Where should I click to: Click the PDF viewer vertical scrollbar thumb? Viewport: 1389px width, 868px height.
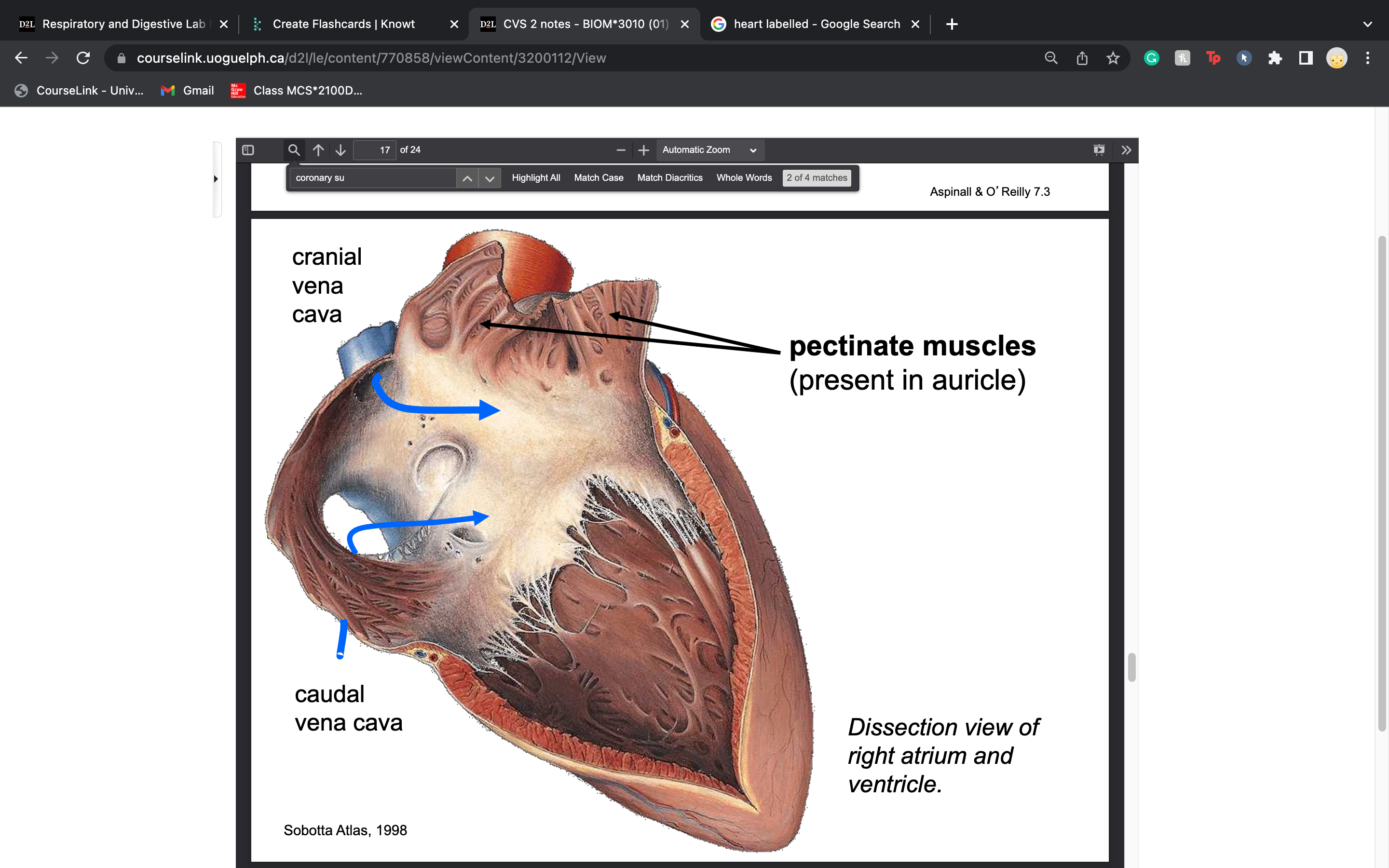(x=1131, y=666)
